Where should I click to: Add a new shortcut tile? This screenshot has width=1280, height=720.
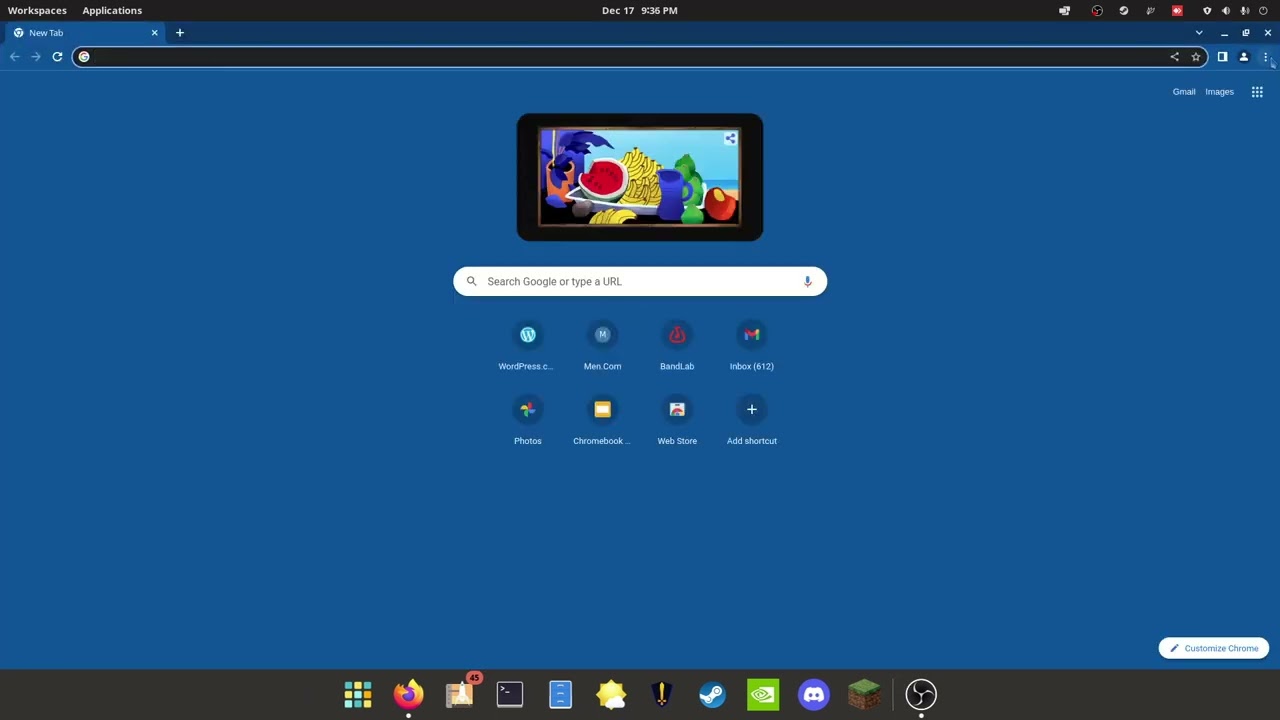coord(752,421)
